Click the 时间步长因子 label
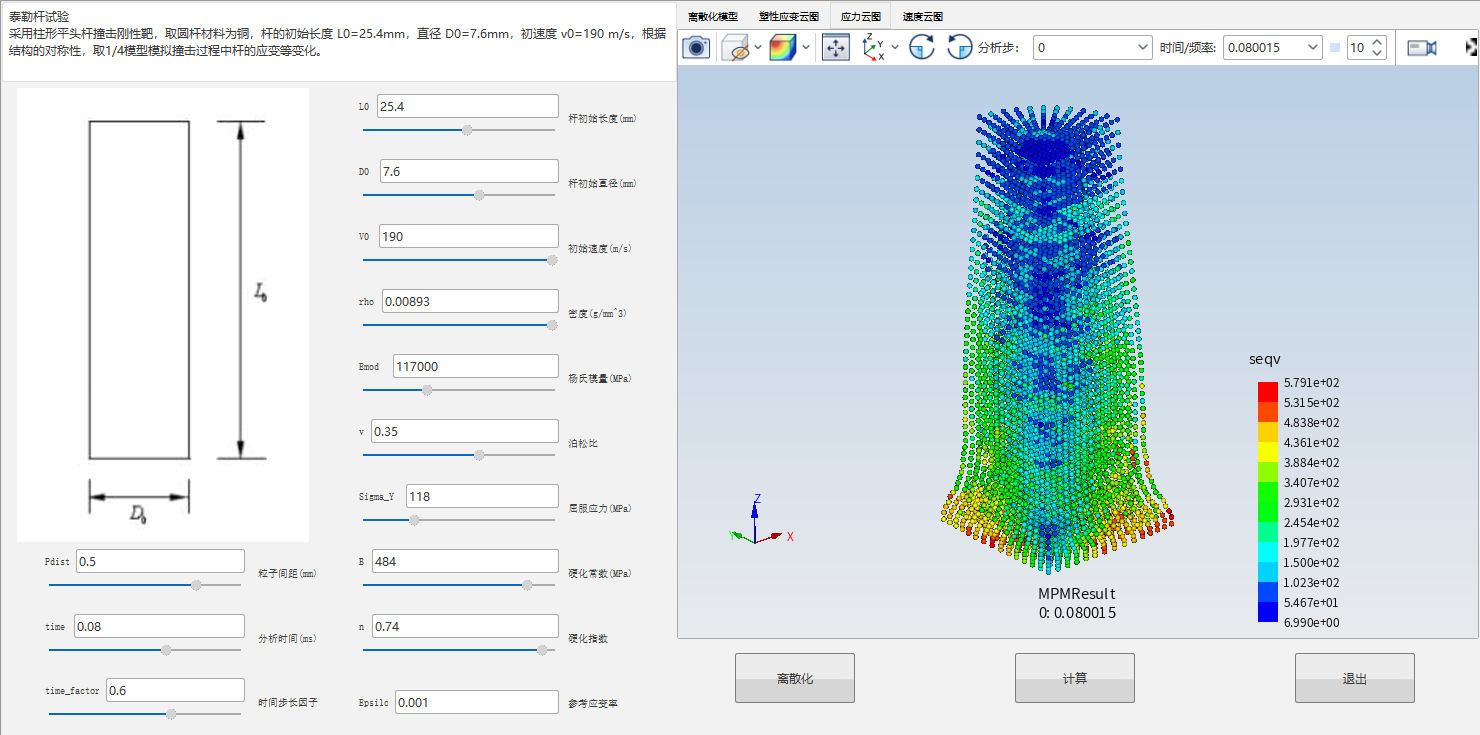The image size is (1480, 735). 288,702
